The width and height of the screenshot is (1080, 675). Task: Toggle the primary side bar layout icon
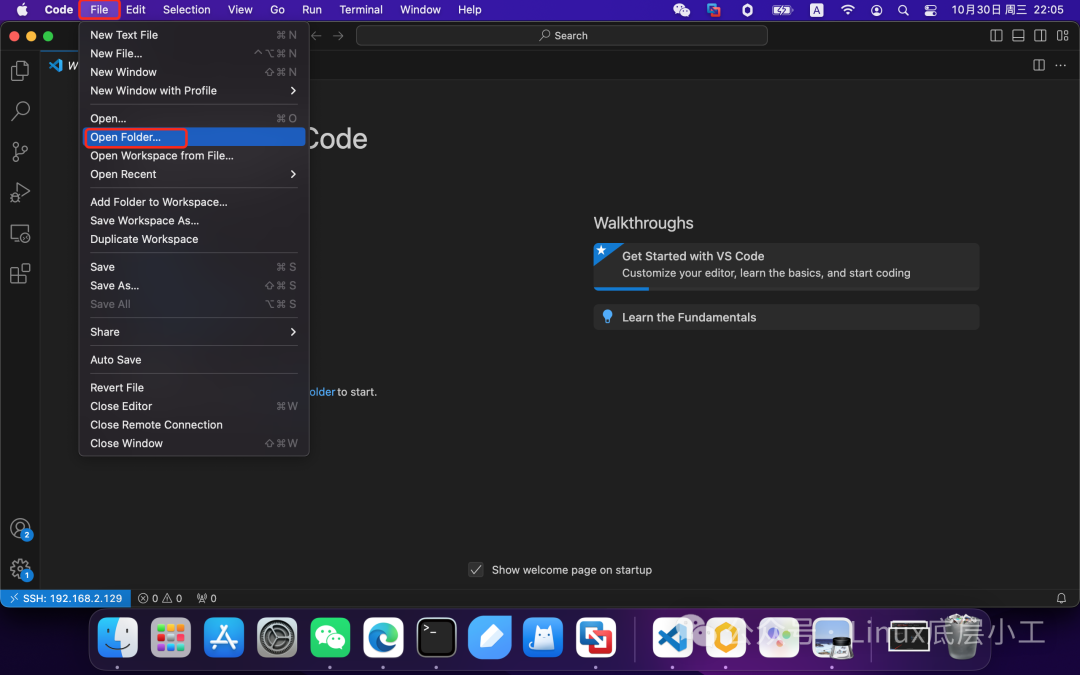click(996, 35)
